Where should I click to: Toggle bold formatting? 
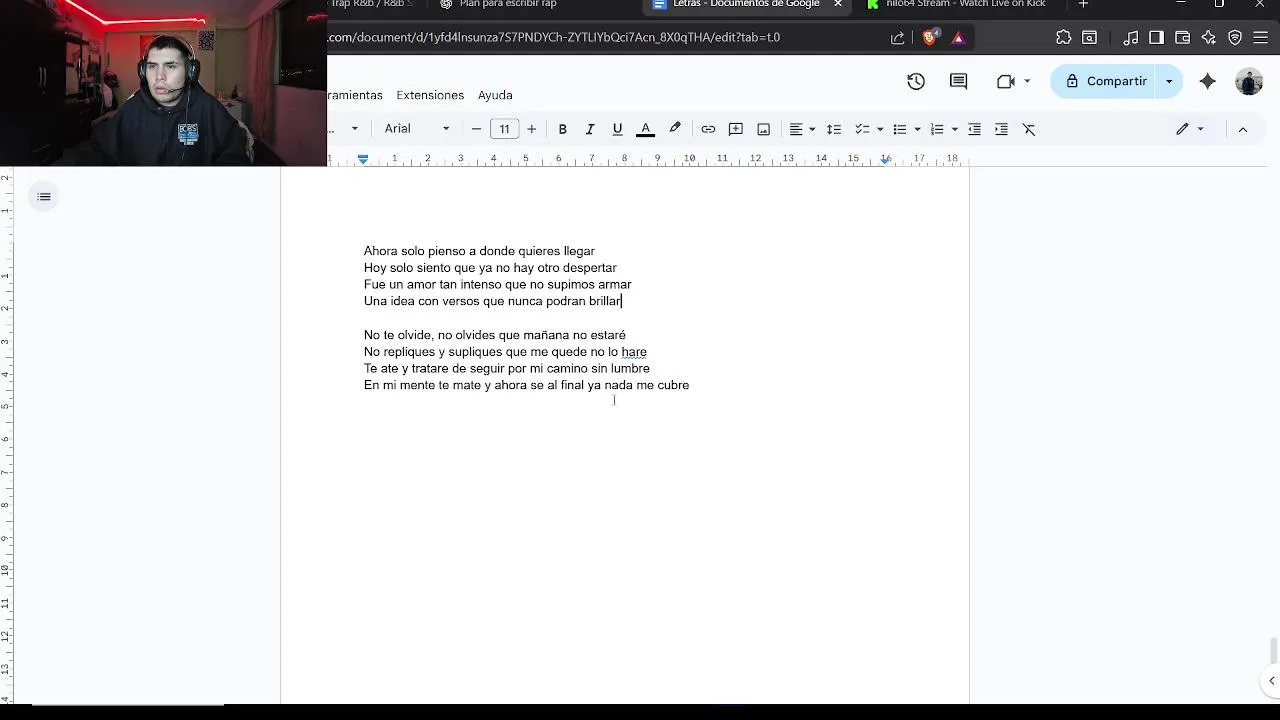tap(563, 129)
